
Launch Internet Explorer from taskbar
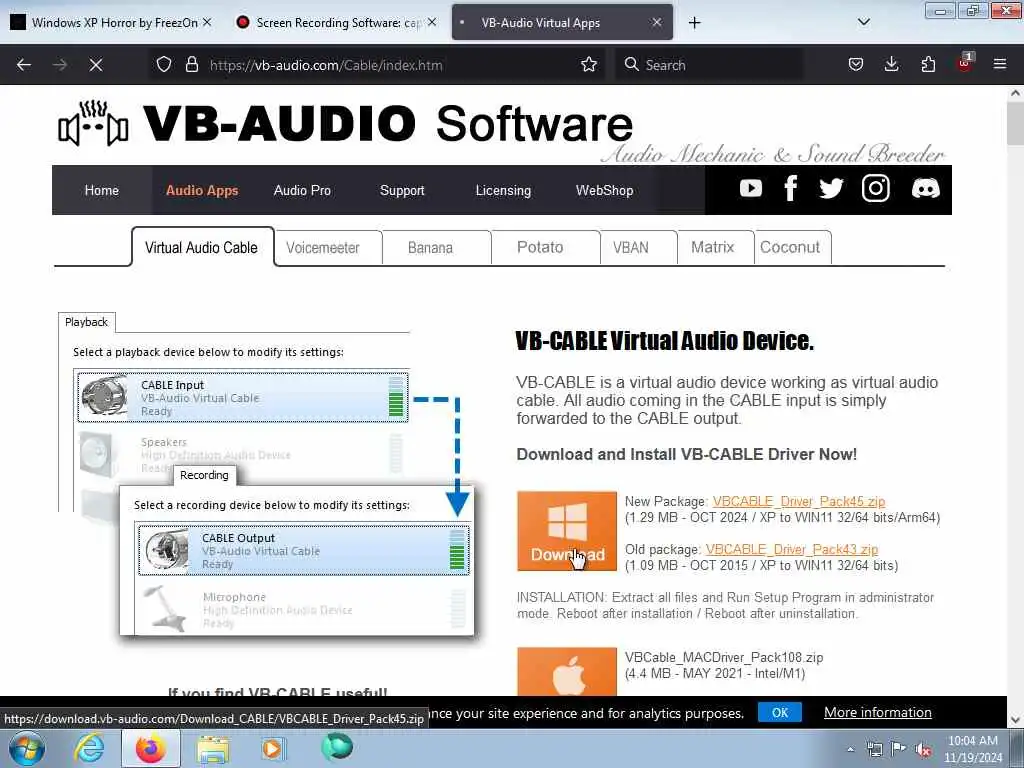click(89, 748)
